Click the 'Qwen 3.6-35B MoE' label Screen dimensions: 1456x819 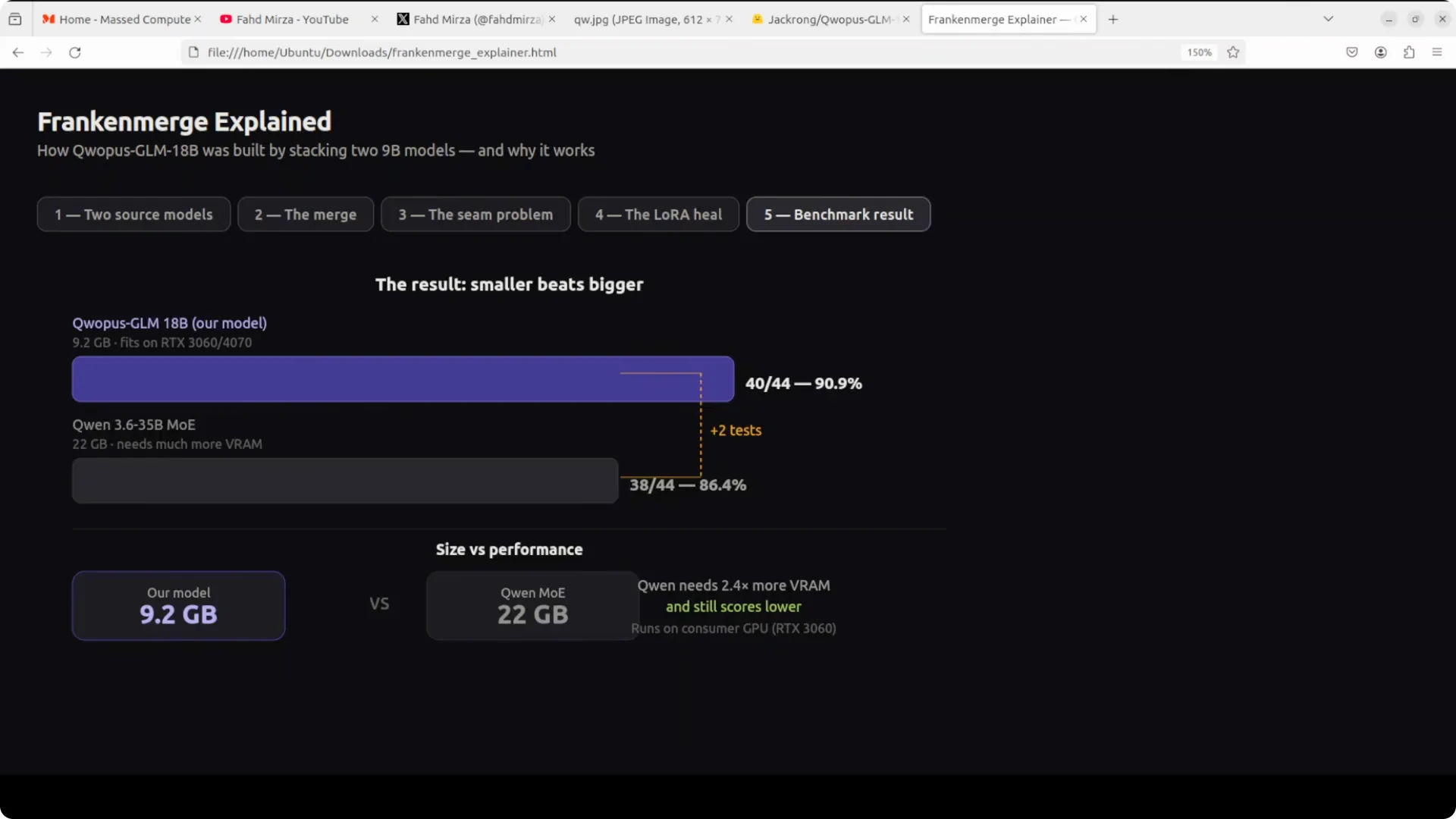click(133, 425)
